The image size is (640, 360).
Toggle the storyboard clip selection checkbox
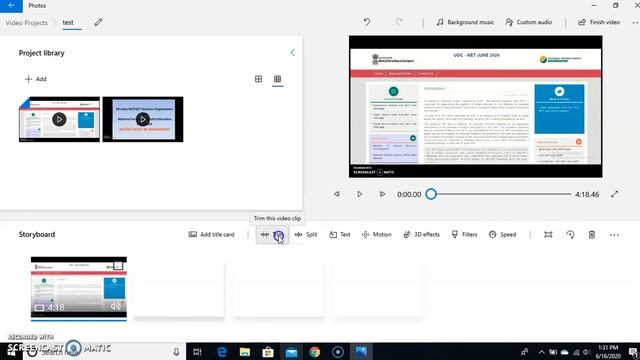tap(118, 266)
